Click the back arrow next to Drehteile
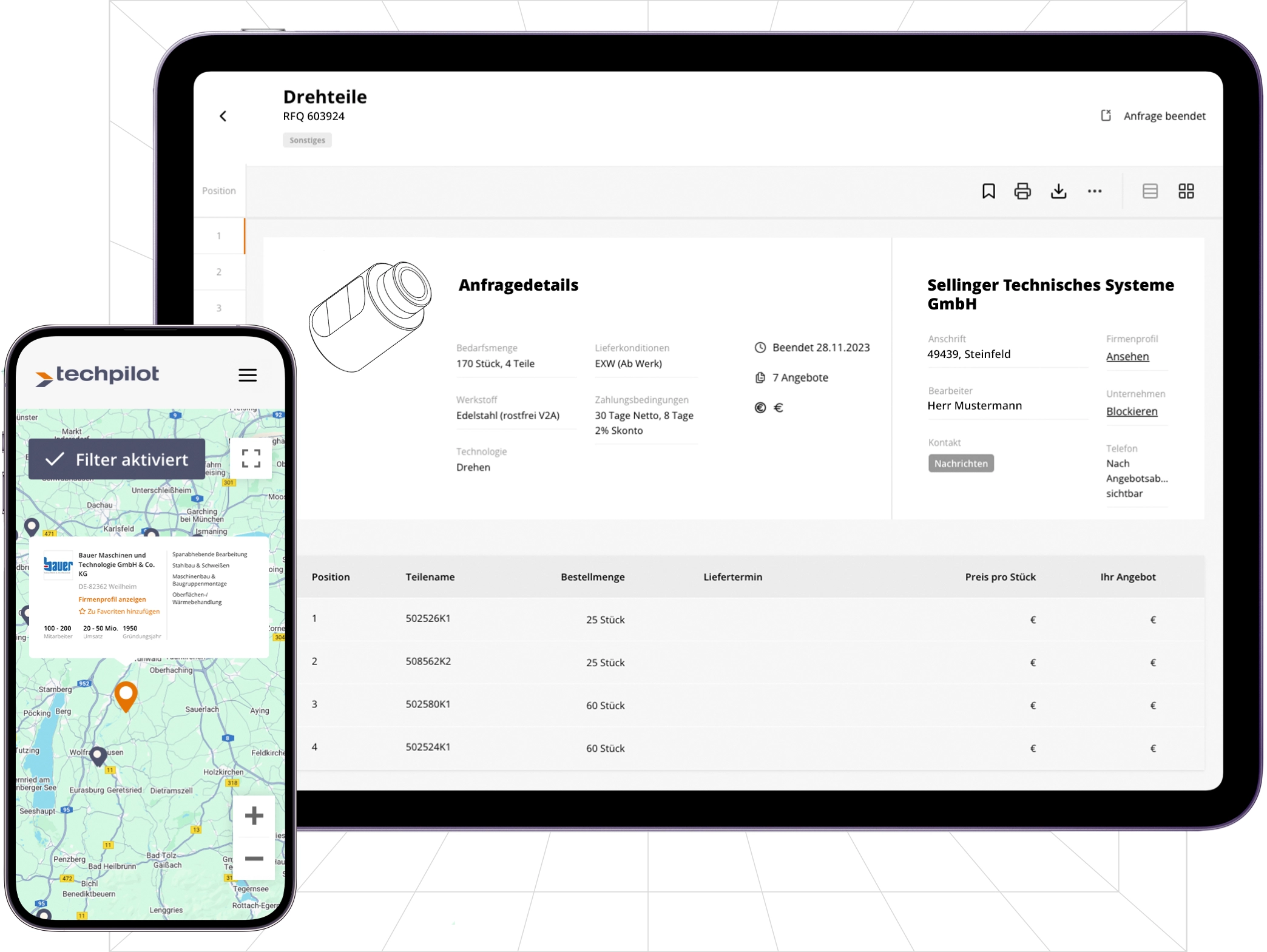Image resolution: width=1267 pixels, height=952 pixels. (223, 116)
